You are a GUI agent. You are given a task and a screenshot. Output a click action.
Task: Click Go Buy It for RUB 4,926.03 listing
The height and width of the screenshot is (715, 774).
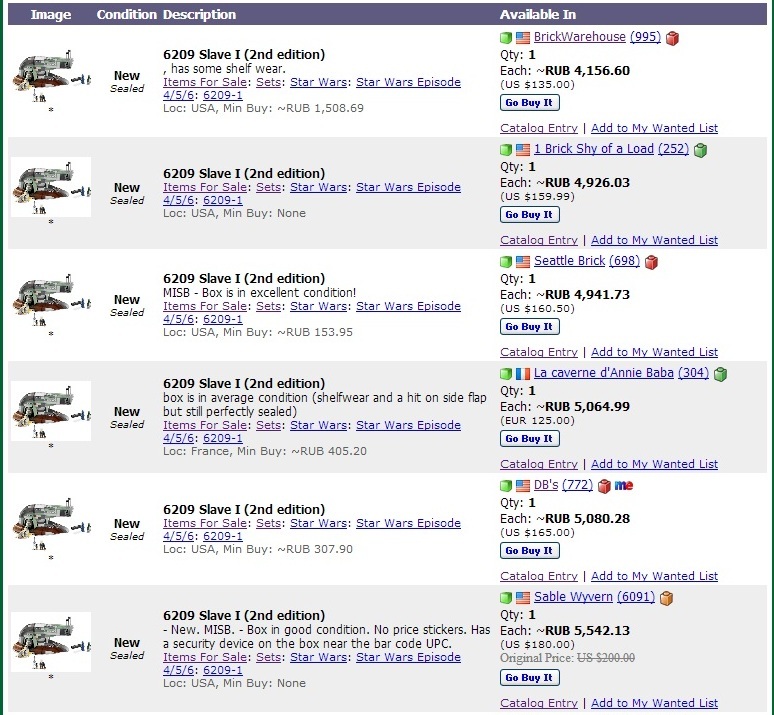530,215
